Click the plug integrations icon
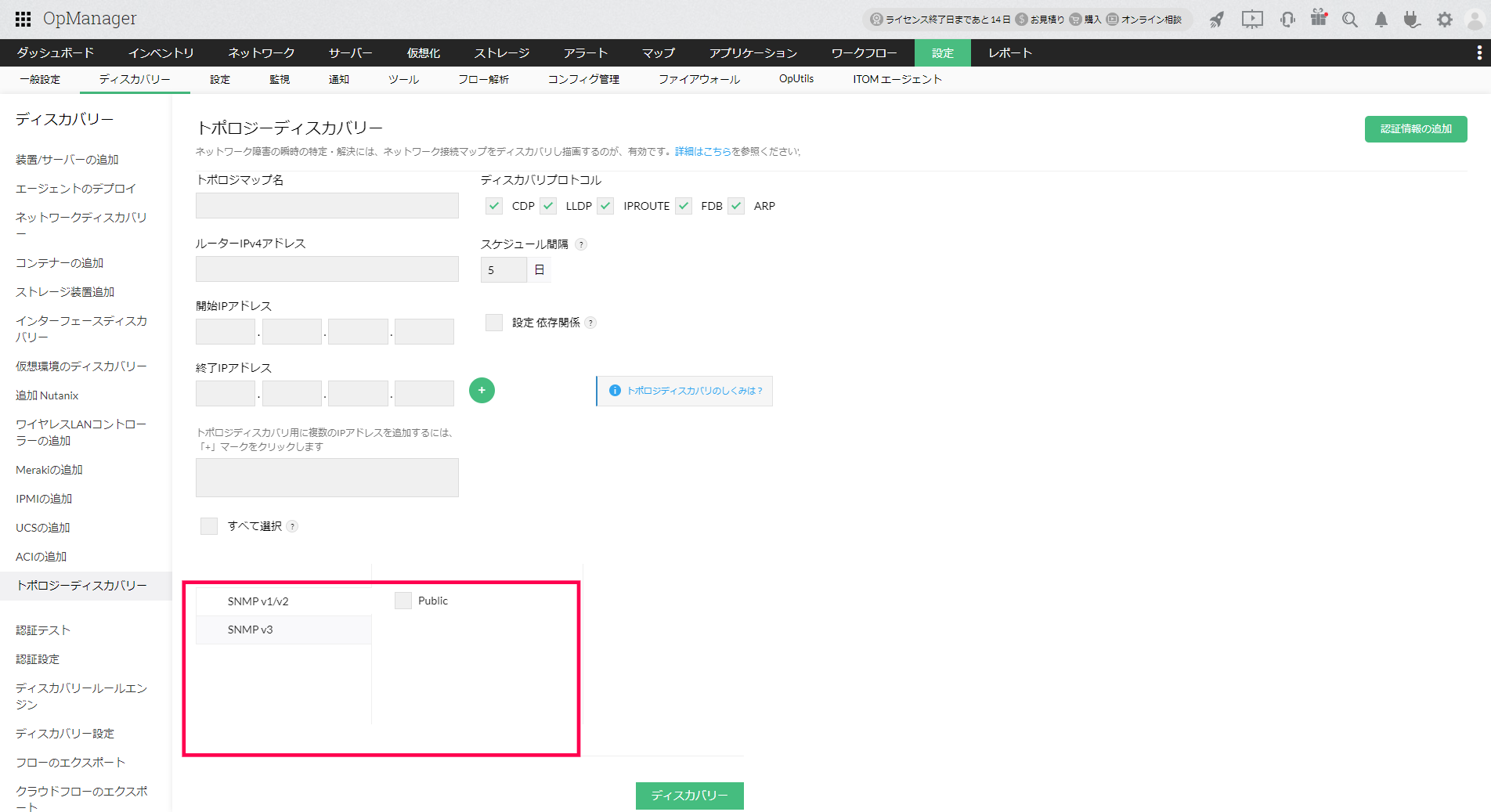Image resolution: width=1491 pixels, height=812 pixels. 1412,20
